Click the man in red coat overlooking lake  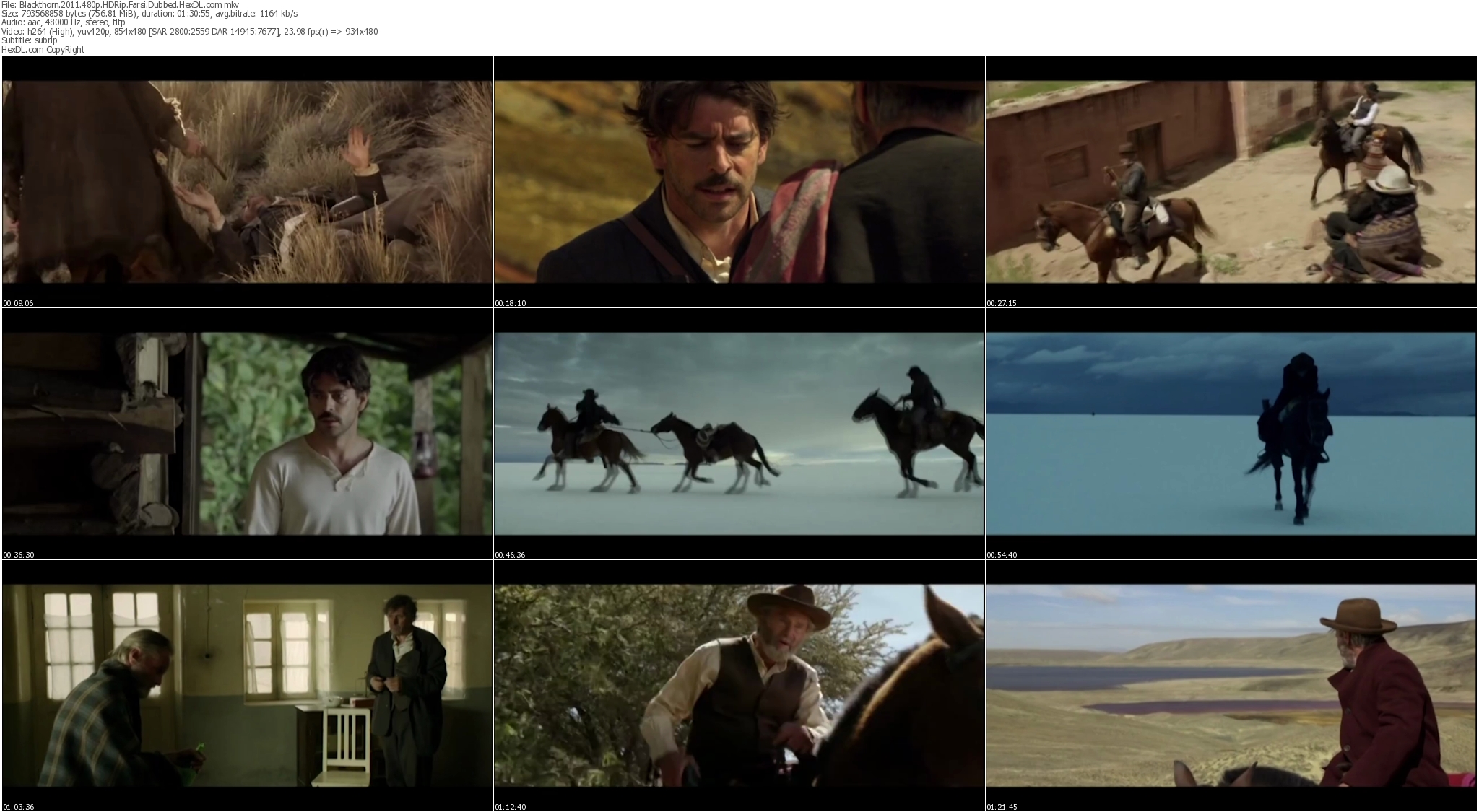pos(1231,685)
